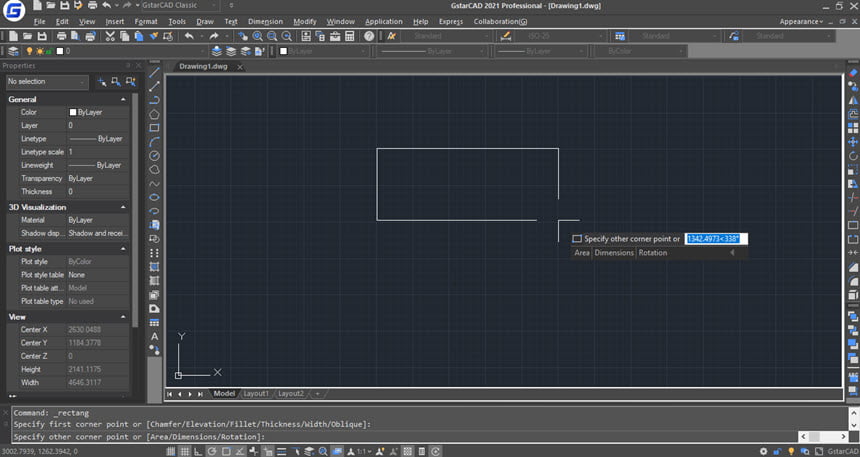Select the Polyline draw tool

(x=154, y=100)
